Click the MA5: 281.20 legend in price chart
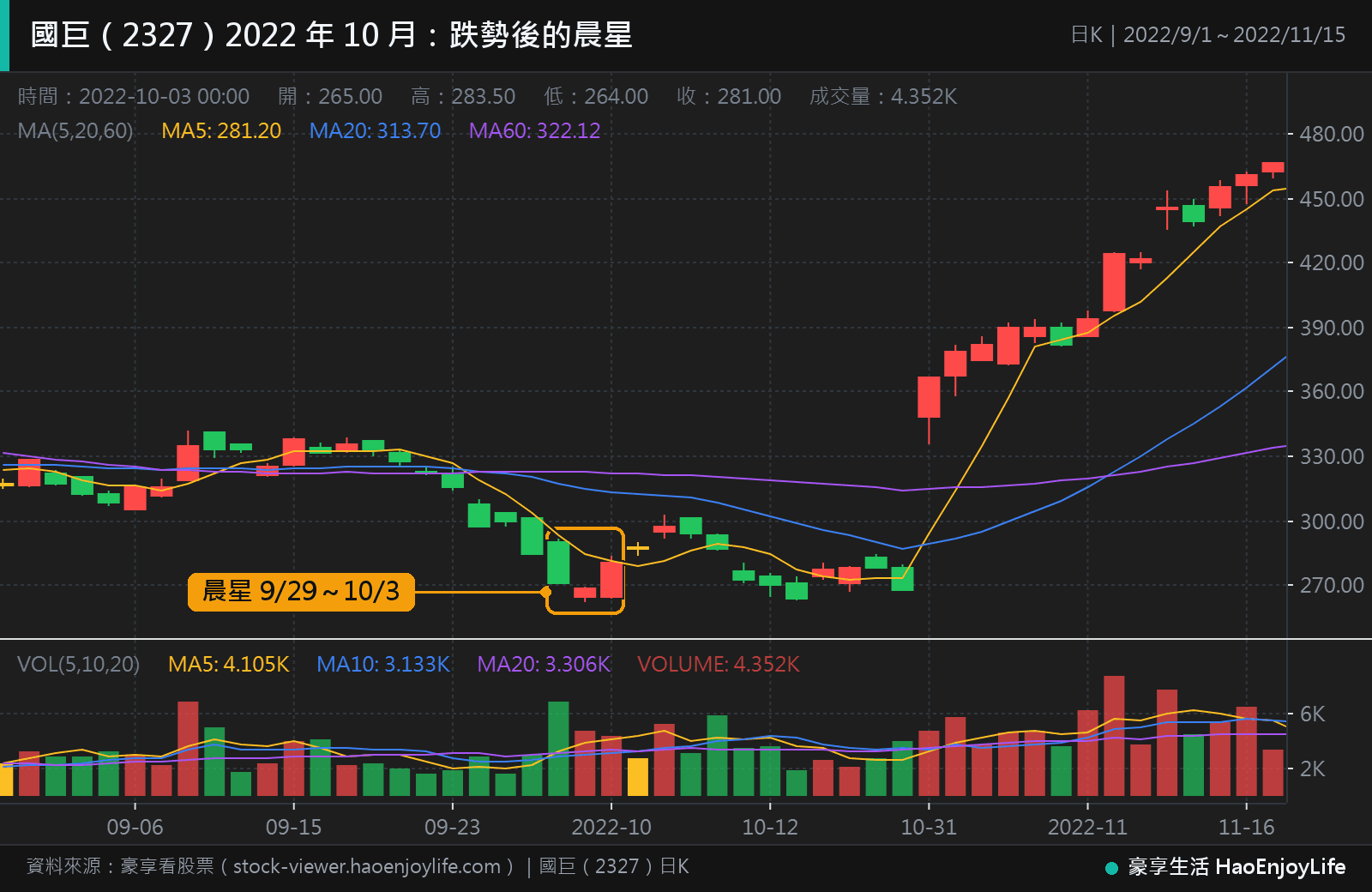This screenshot has width=1372, height=892. pyautogui.click(x=221, y=130)
